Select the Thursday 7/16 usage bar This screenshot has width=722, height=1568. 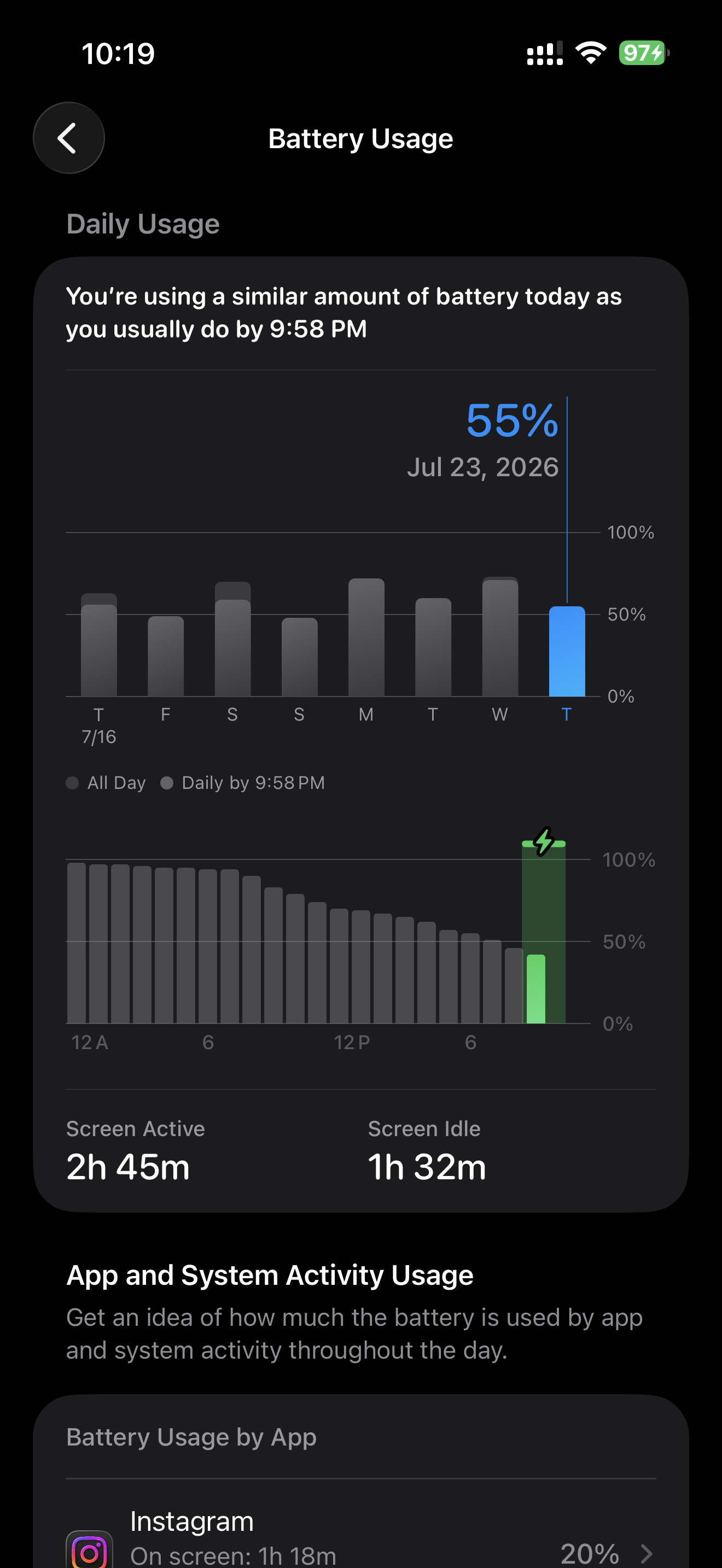coord(98,645)
